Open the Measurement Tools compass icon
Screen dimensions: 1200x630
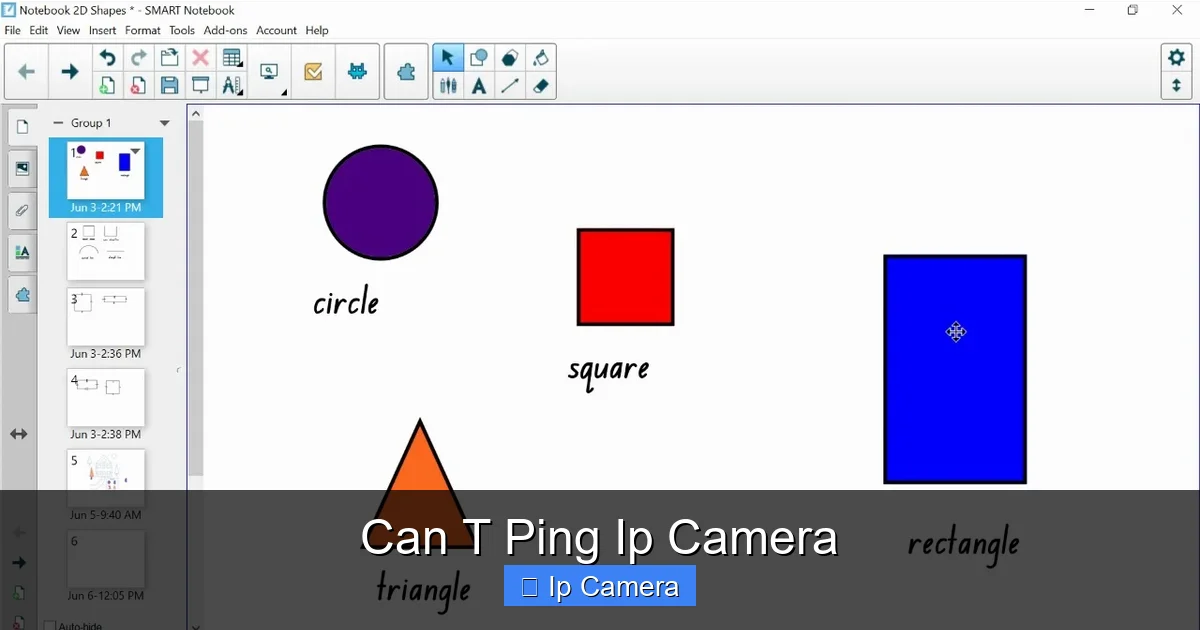point(232,86)
